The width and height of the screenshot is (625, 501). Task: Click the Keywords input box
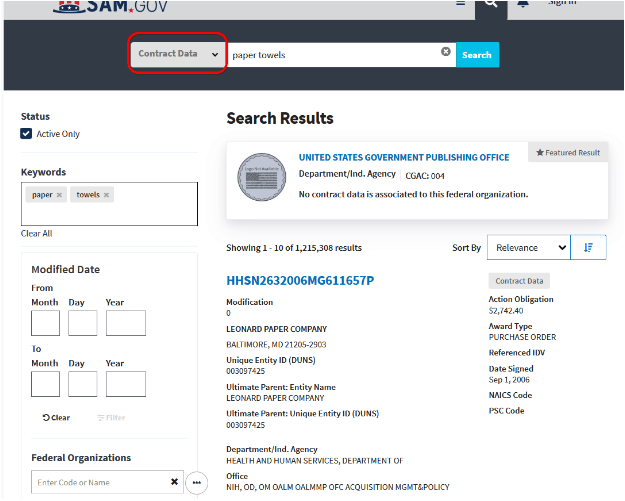coord(109,204)
